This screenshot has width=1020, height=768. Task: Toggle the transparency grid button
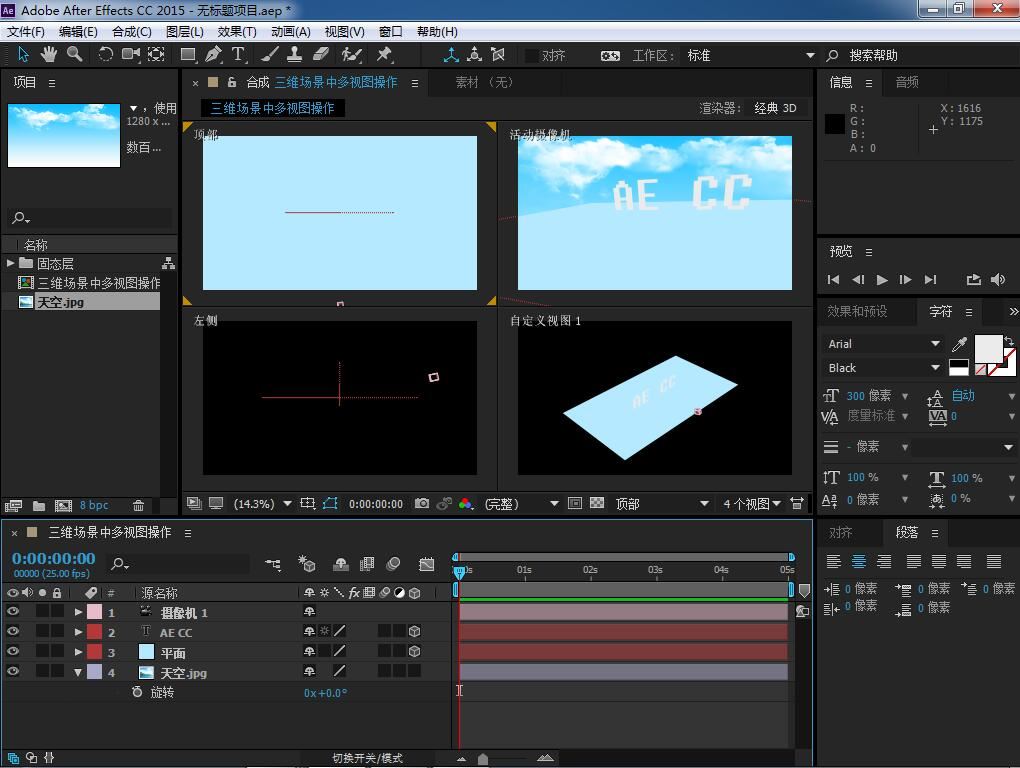click(597, 503)
